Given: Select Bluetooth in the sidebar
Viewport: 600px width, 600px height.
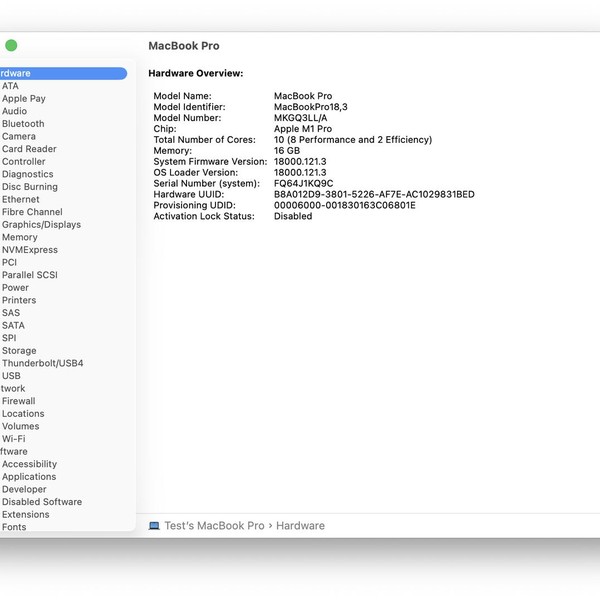Looking at the screenshot, I should (23, 124).
